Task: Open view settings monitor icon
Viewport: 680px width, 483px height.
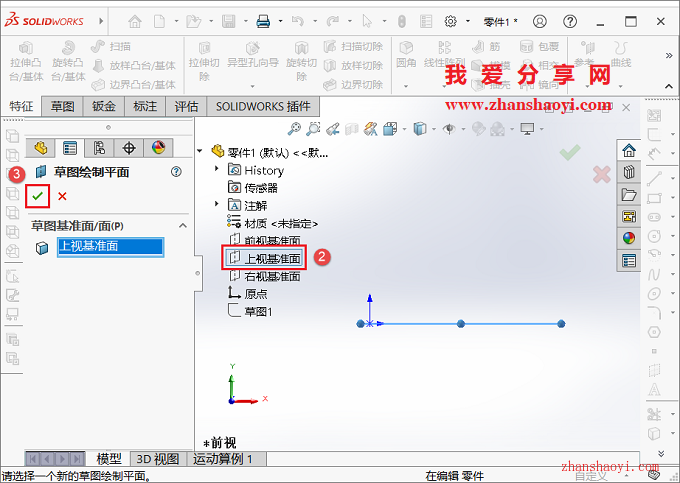Action: click(x=527, y=128)
